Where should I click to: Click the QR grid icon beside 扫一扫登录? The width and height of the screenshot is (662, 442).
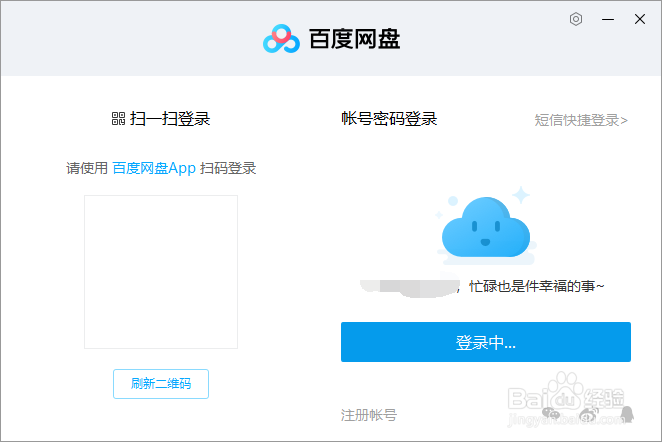[x=118, y=119]
